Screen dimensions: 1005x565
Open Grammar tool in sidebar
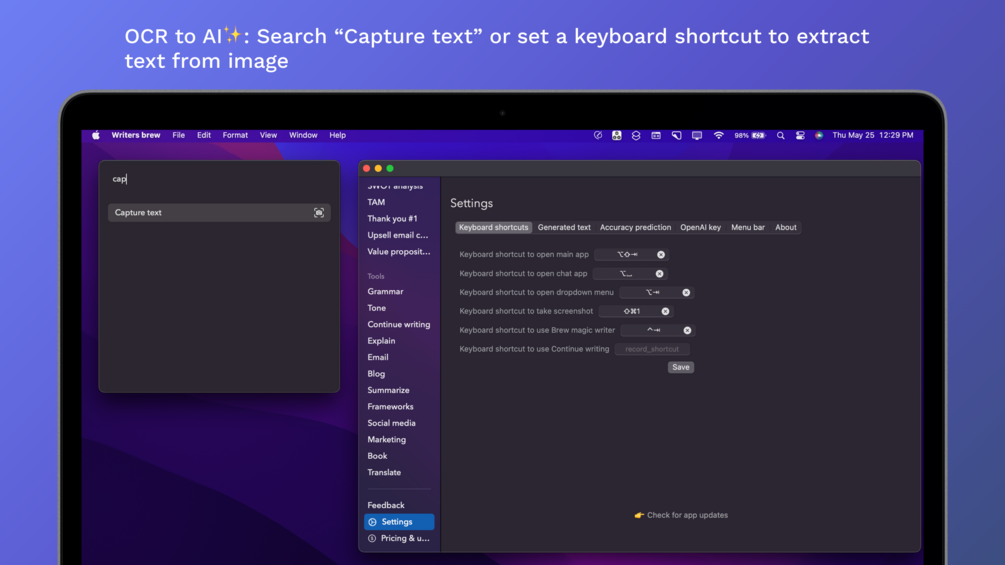[x=385, y=291]
